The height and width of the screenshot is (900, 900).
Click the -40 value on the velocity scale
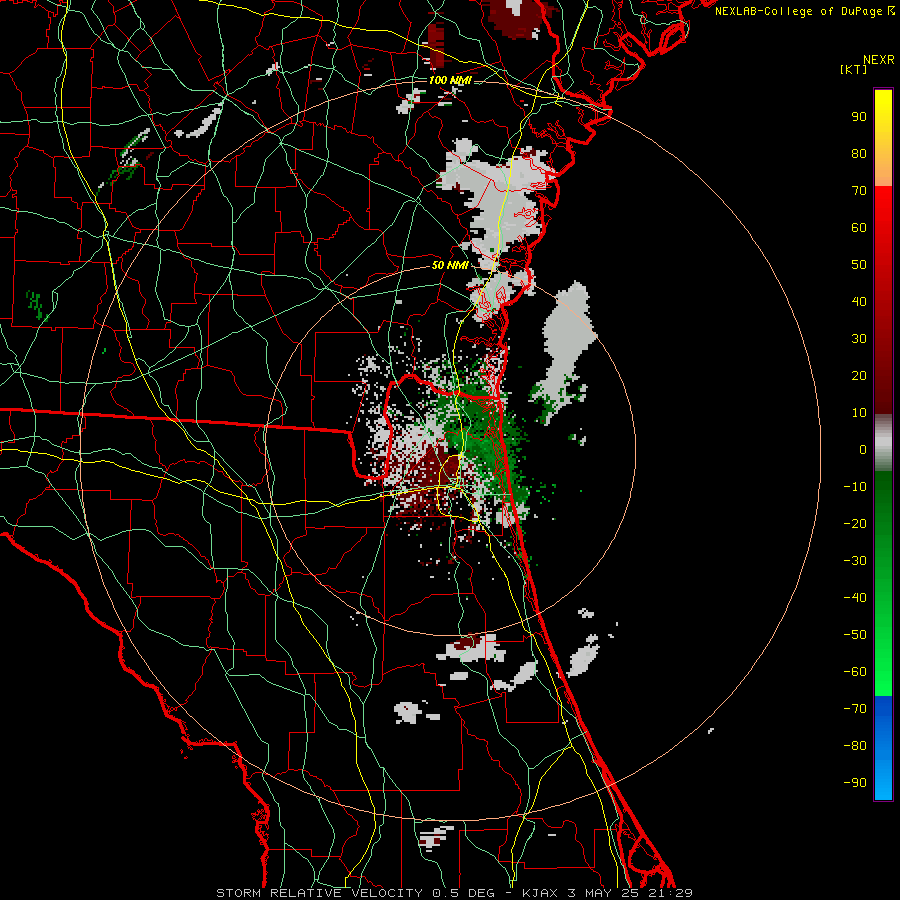855,598
